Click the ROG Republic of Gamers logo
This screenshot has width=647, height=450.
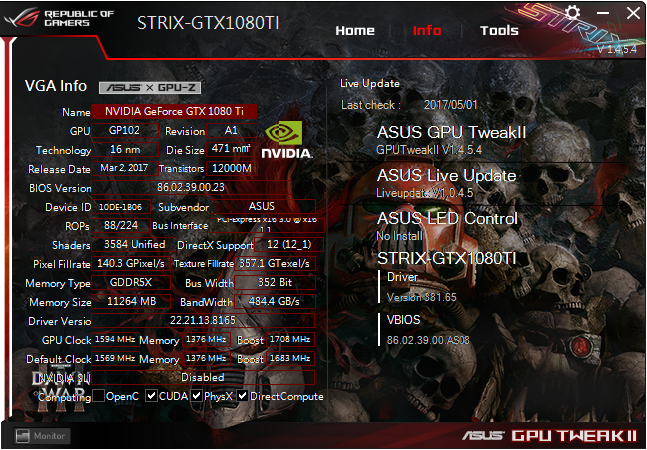[x=58, y=18]
